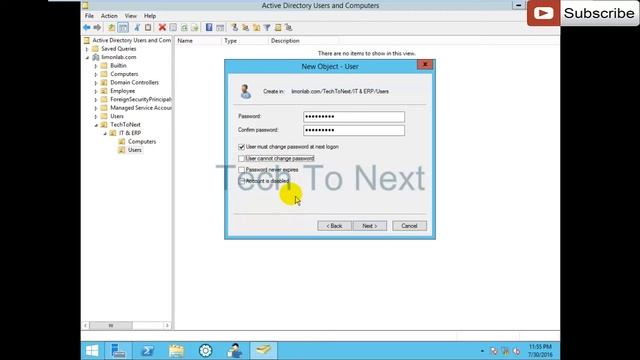The height and width of the screenshot is (360, 640).
Task: Click the Export List toolbar icon
Action: (x=195, y=27)
